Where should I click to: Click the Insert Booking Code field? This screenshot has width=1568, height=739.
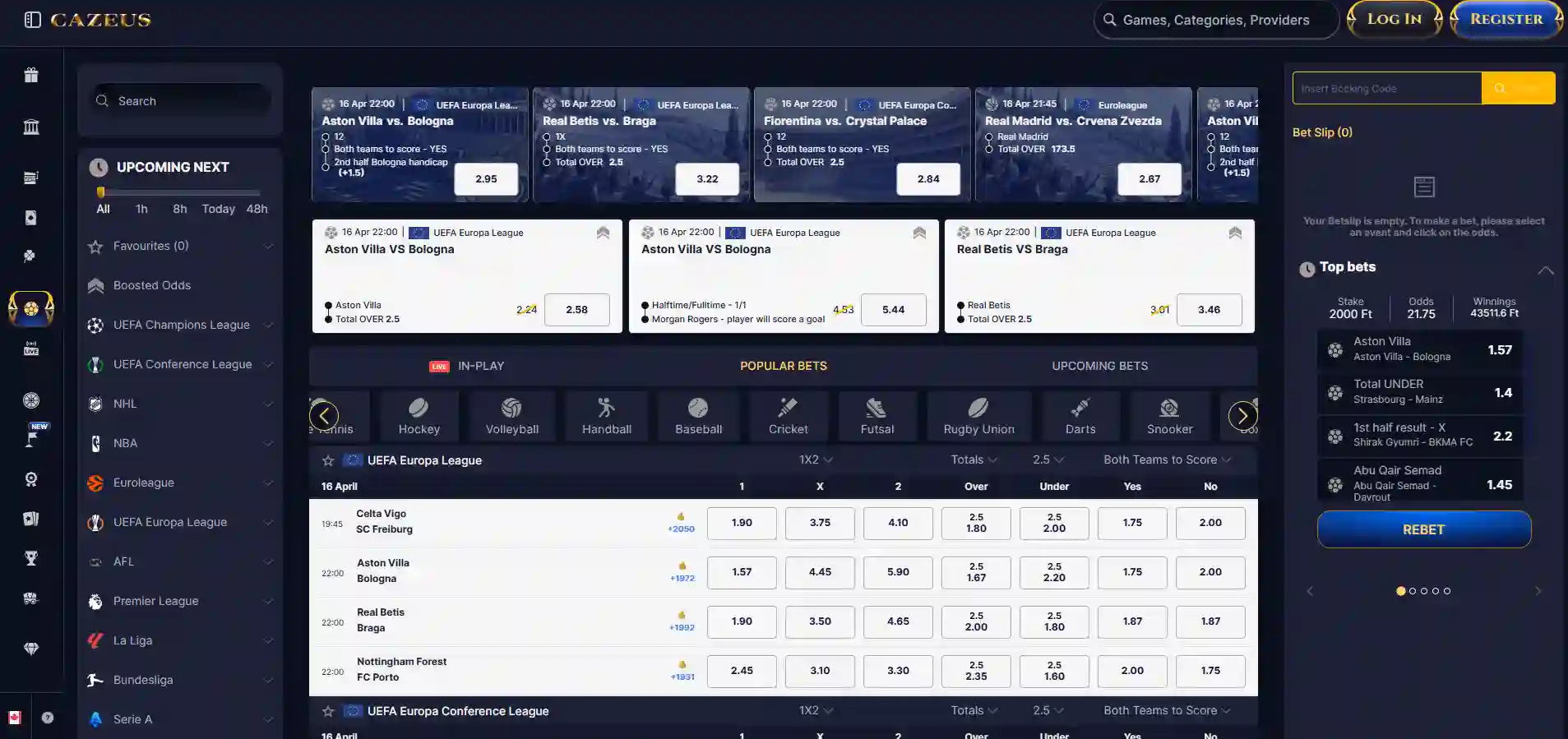point(1386,88)
